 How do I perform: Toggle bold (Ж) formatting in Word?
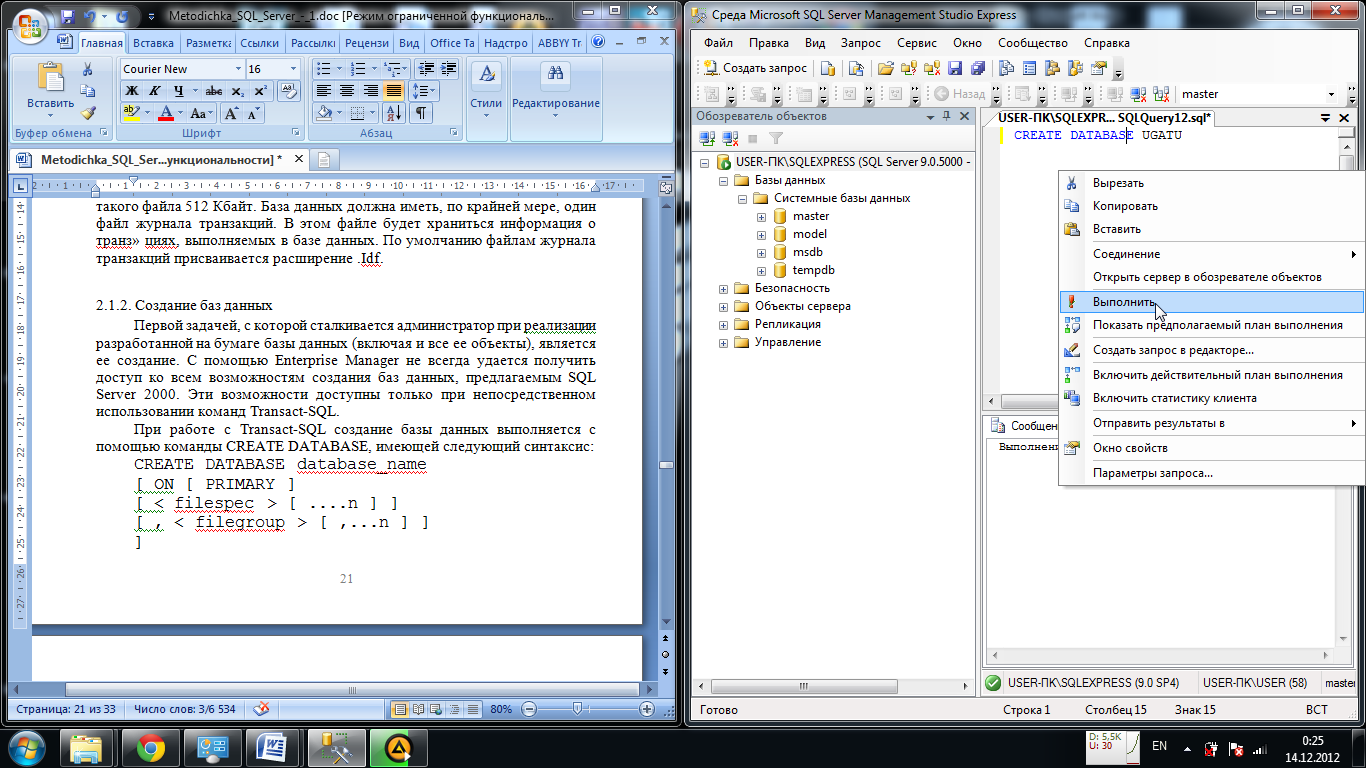pyautogui.click(x=132, y=91)
